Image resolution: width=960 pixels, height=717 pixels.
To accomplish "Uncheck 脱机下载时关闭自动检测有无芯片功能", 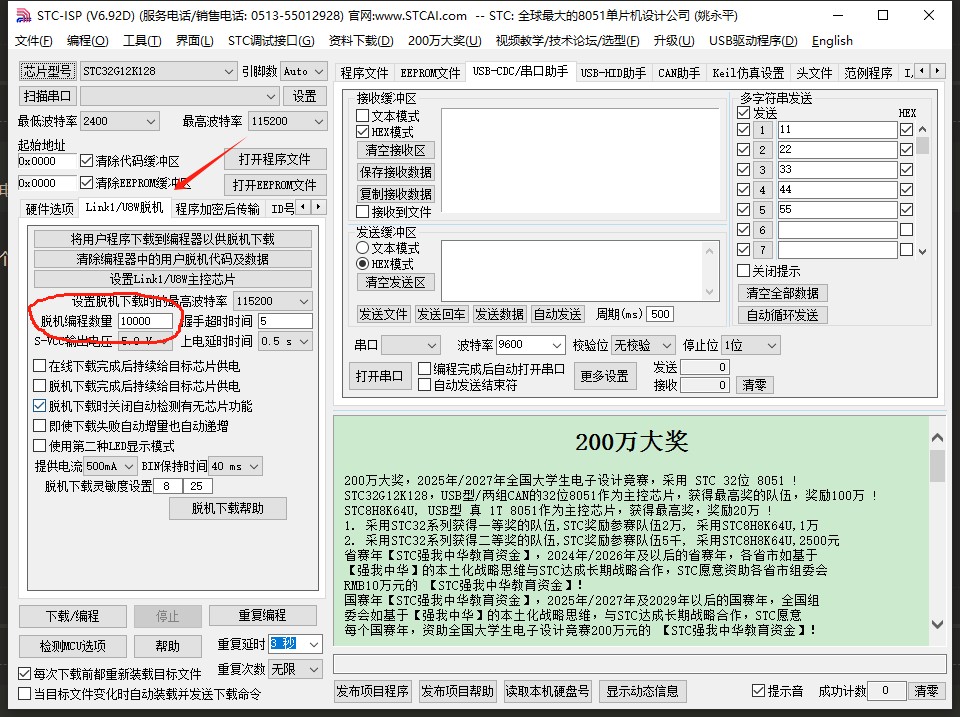I will click(40, 406).
